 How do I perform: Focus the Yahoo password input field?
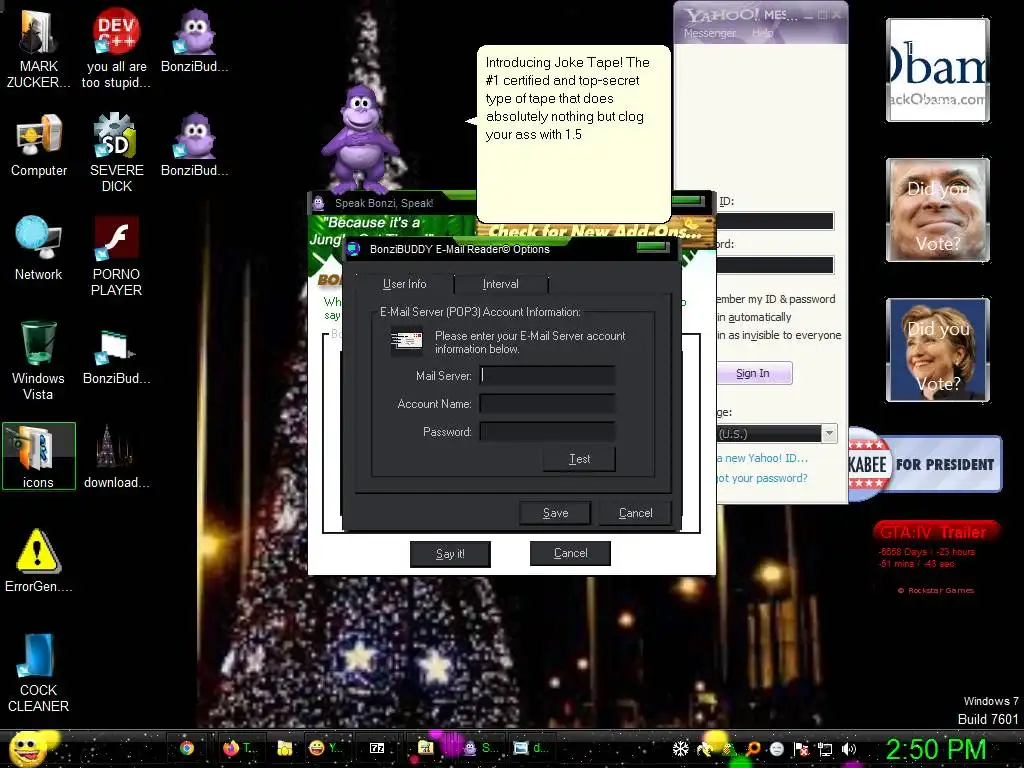(775, 265)
